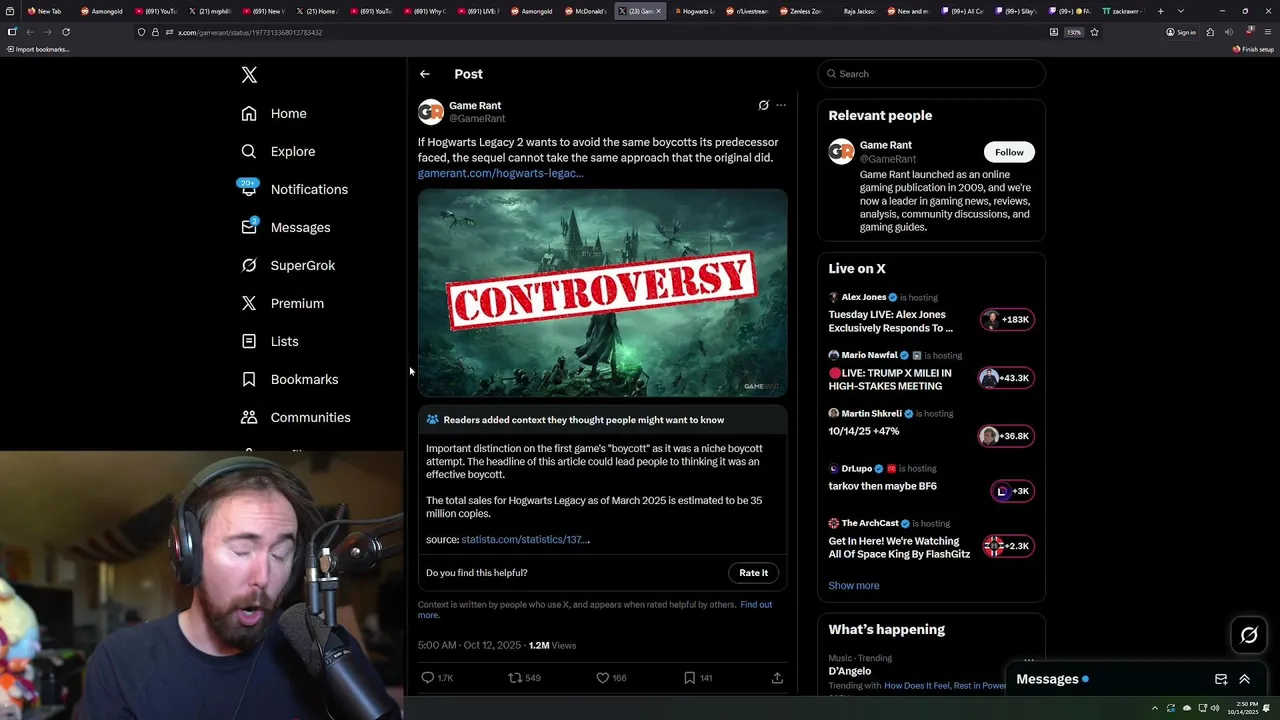Open the statista.com source link
1280x720 pixels.
pos(525,540)
